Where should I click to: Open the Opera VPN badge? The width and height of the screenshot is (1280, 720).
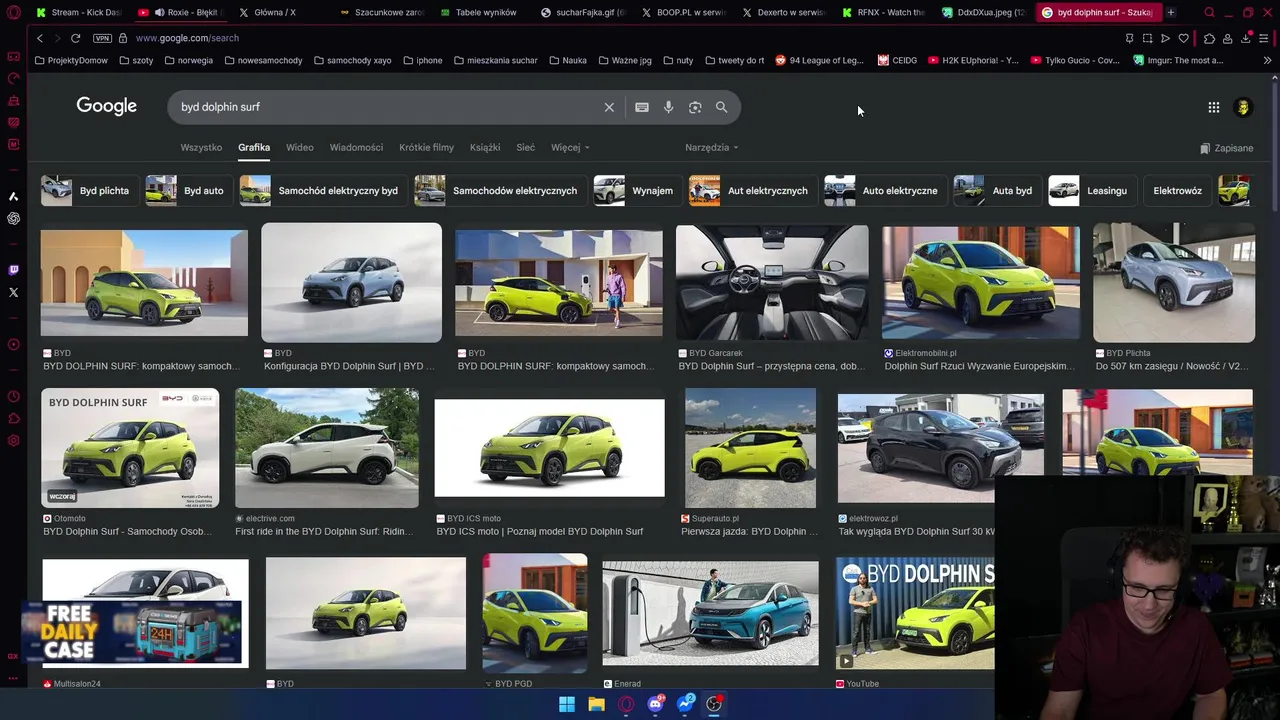coord(102,38)
